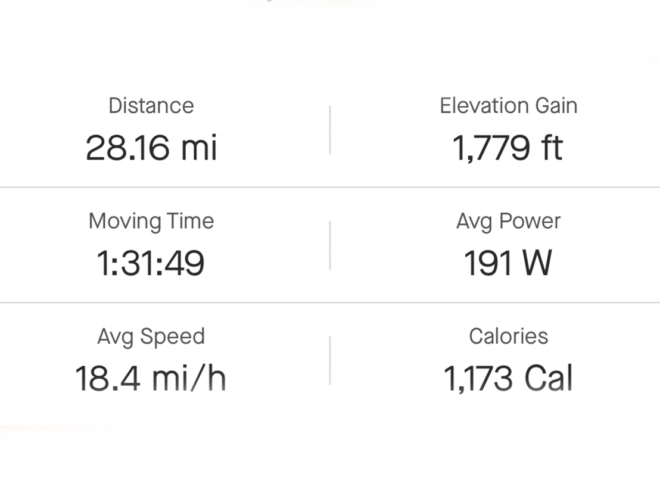Select the 18.4 mi/h speed value

pos(151,378)
